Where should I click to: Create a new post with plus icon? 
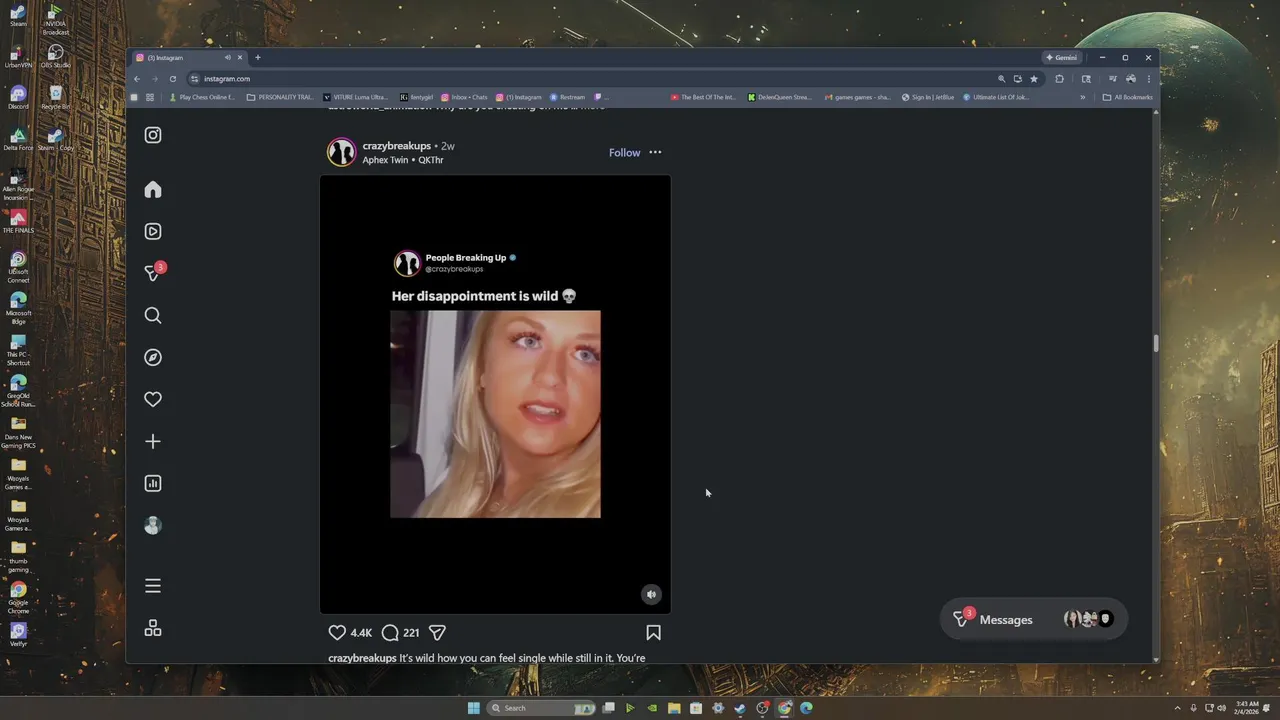tap(153, 441)
